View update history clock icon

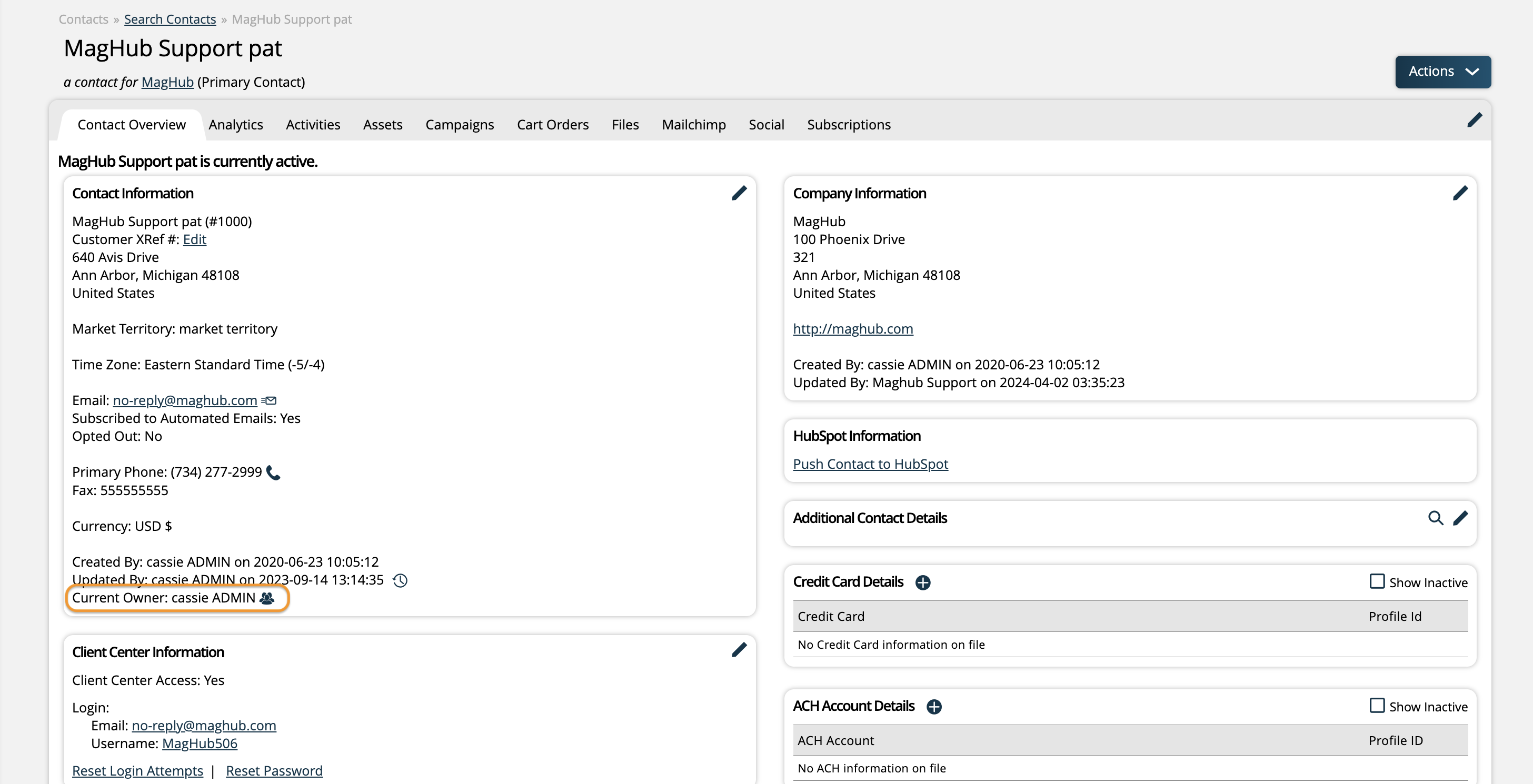[x=400, y=580]
